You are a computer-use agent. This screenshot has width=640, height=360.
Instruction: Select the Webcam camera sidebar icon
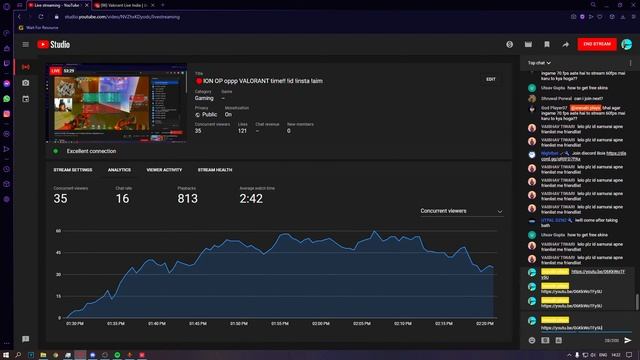point(26,83)
